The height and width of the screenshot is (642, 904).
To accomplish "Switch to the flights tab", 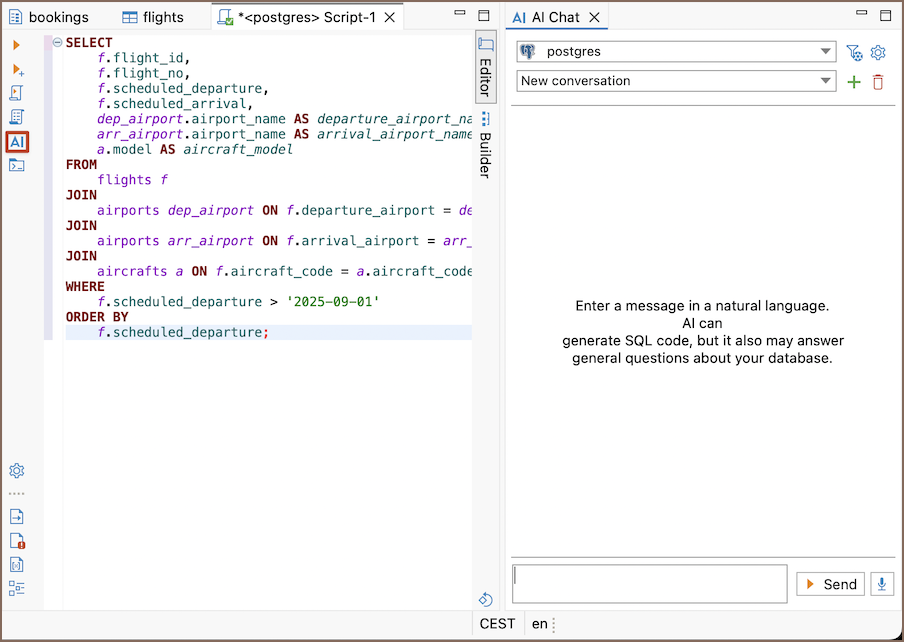I will pyautogui.click(x=153, y=17).
